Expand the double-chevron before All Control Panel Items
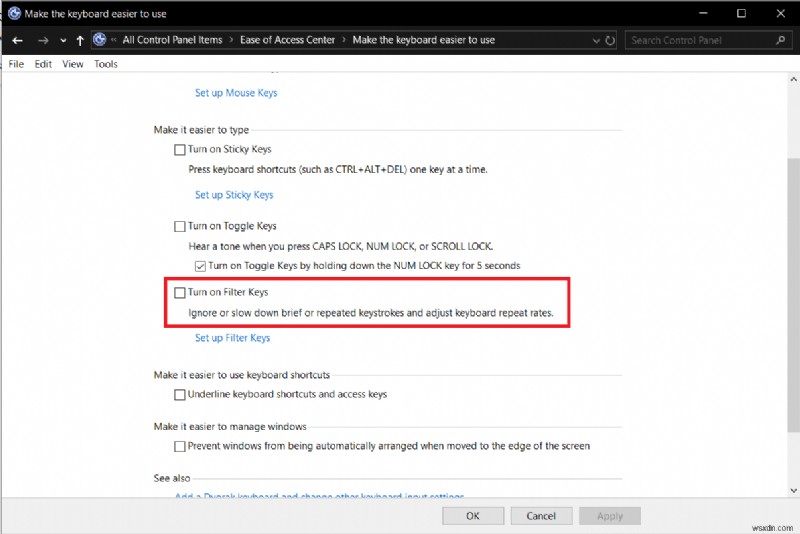The width and height of the screenshot is (800, 534). (113, 40)
